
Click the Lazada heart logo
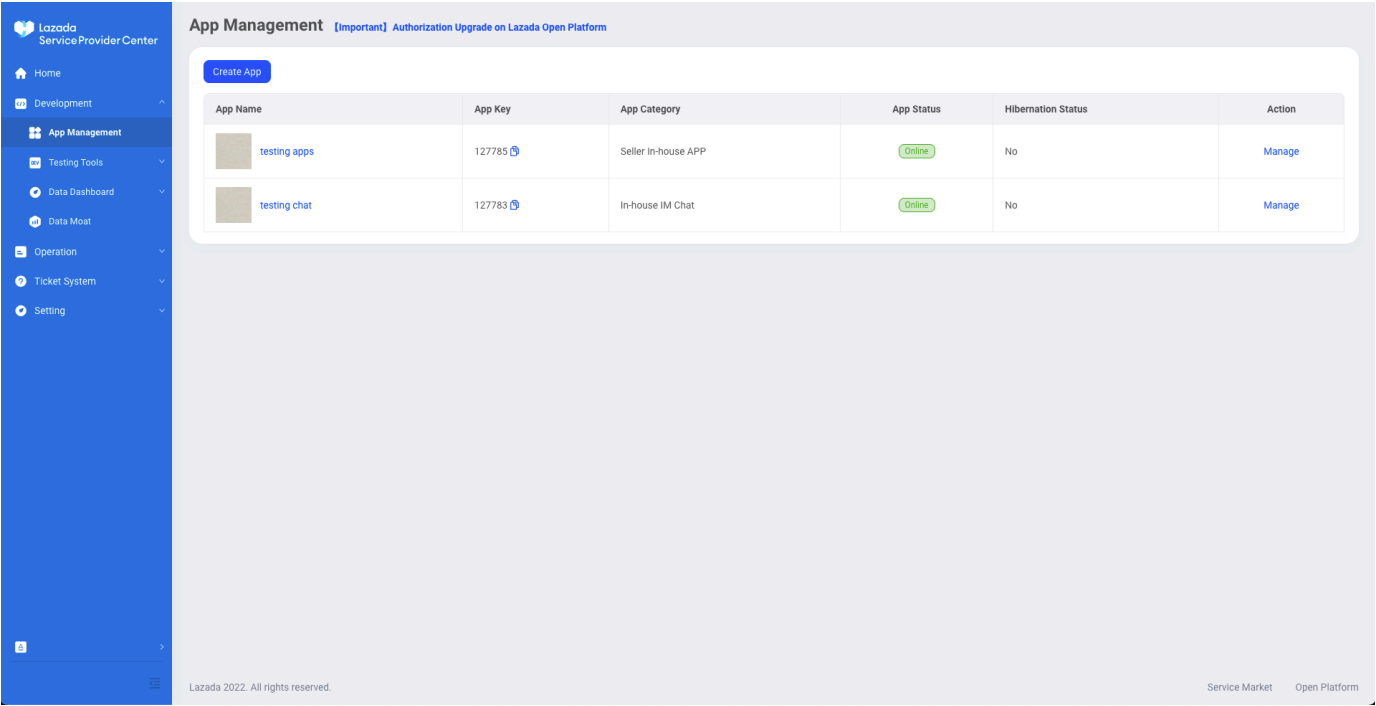[24, 30]
